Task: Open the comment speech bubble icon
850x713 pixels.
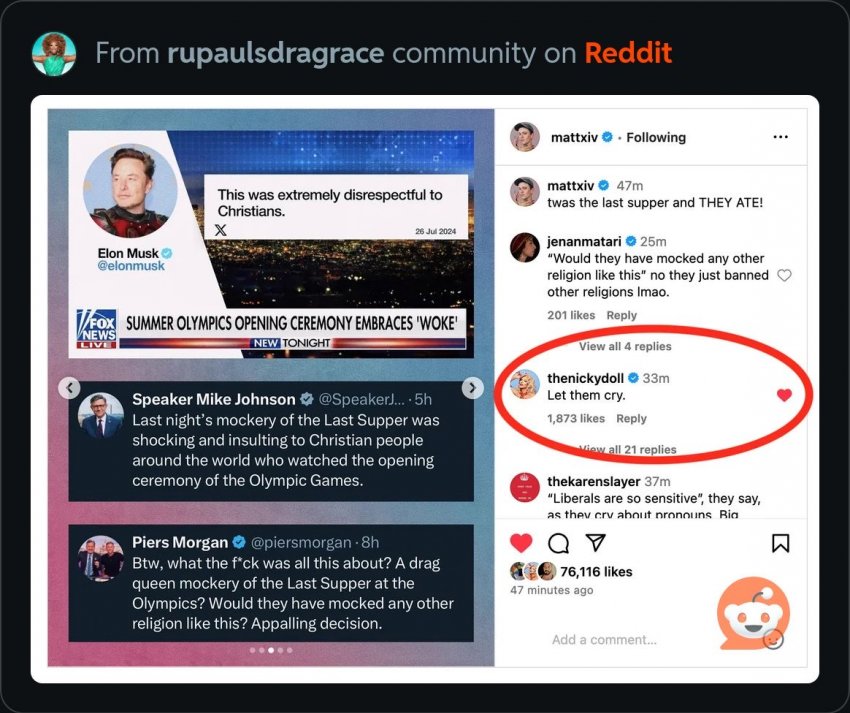Action: pos(558,543)
